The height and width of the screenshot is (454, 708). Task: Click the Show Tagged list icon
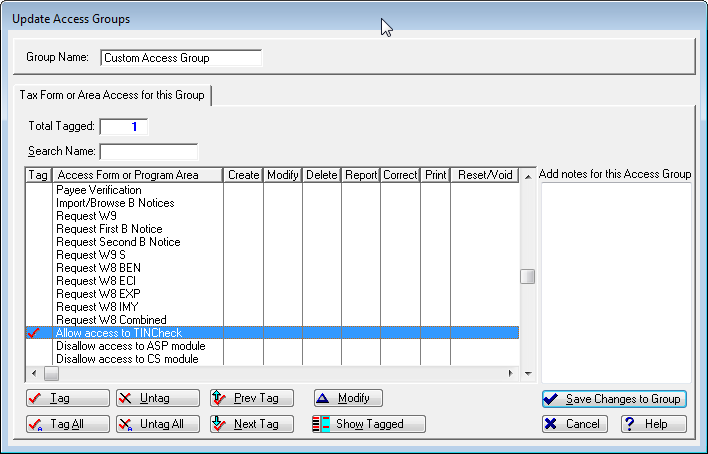[x=322, y=424]
